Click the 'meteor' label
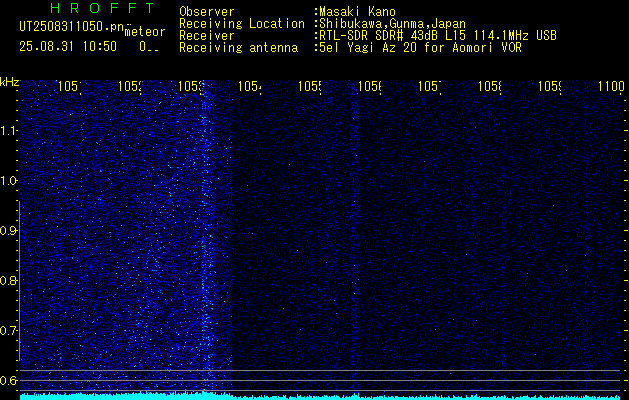629x400 pixels. 145,32
